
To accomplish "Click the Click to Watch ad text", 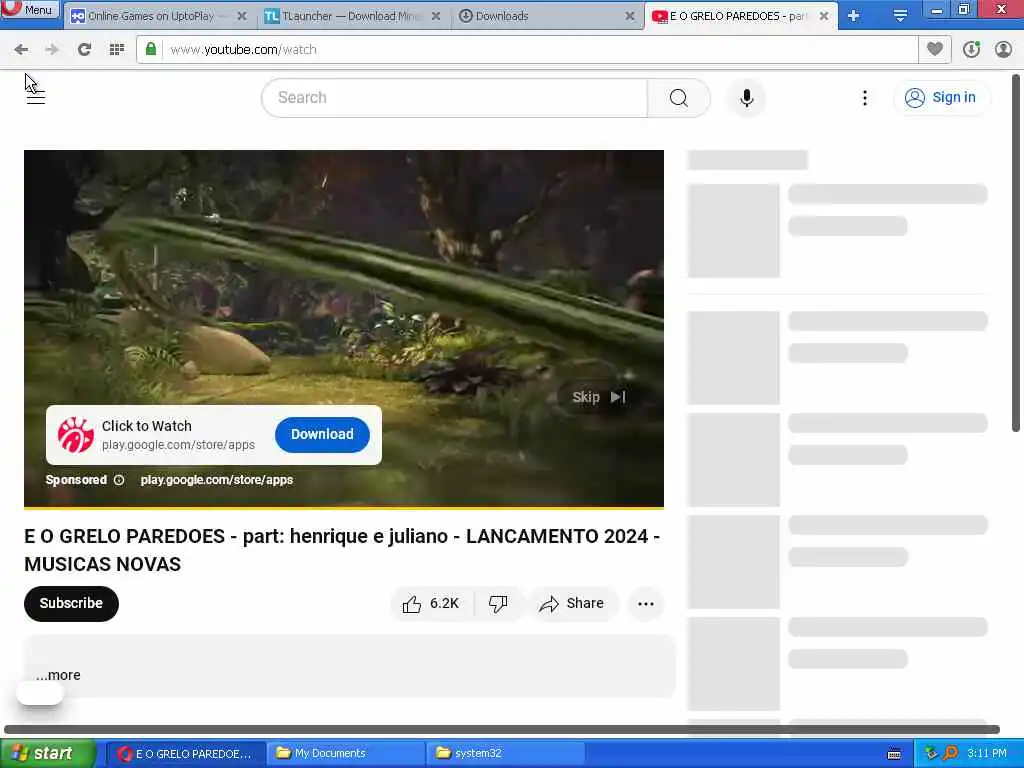I will [x=147, y=426].
